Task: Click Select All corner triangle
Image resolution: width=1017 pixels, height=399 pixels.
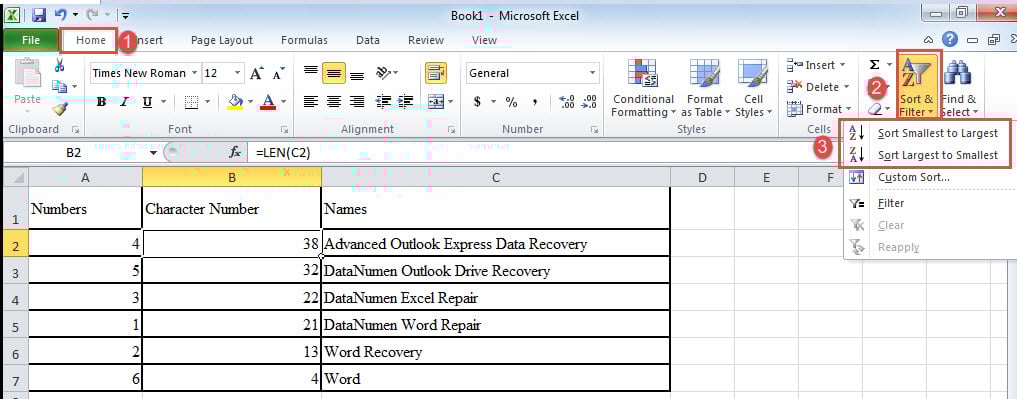Action: click(x=16, y=178)
